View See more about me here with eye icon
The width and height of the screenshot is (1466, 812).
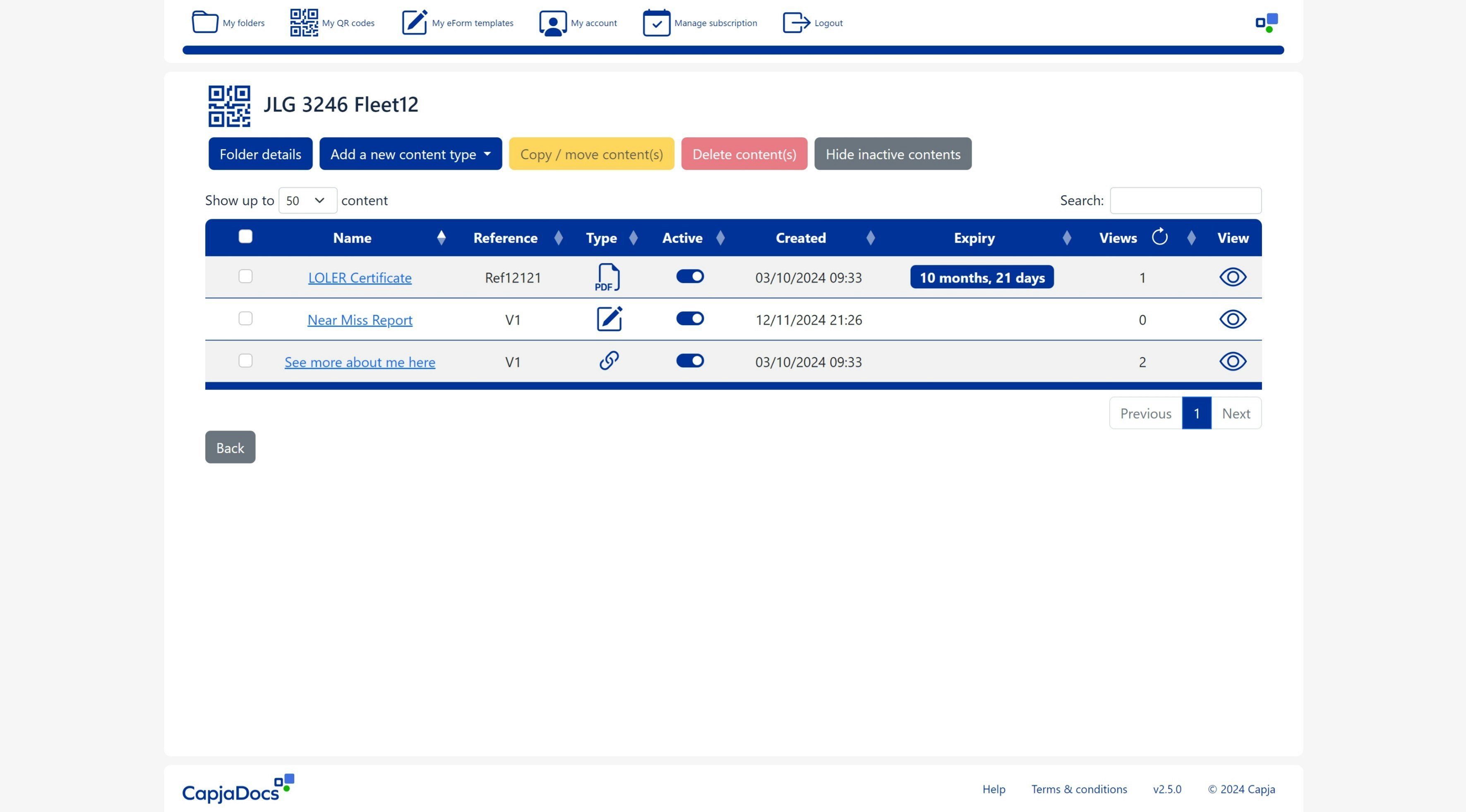pyautogui.click(x=1233, y=362)
